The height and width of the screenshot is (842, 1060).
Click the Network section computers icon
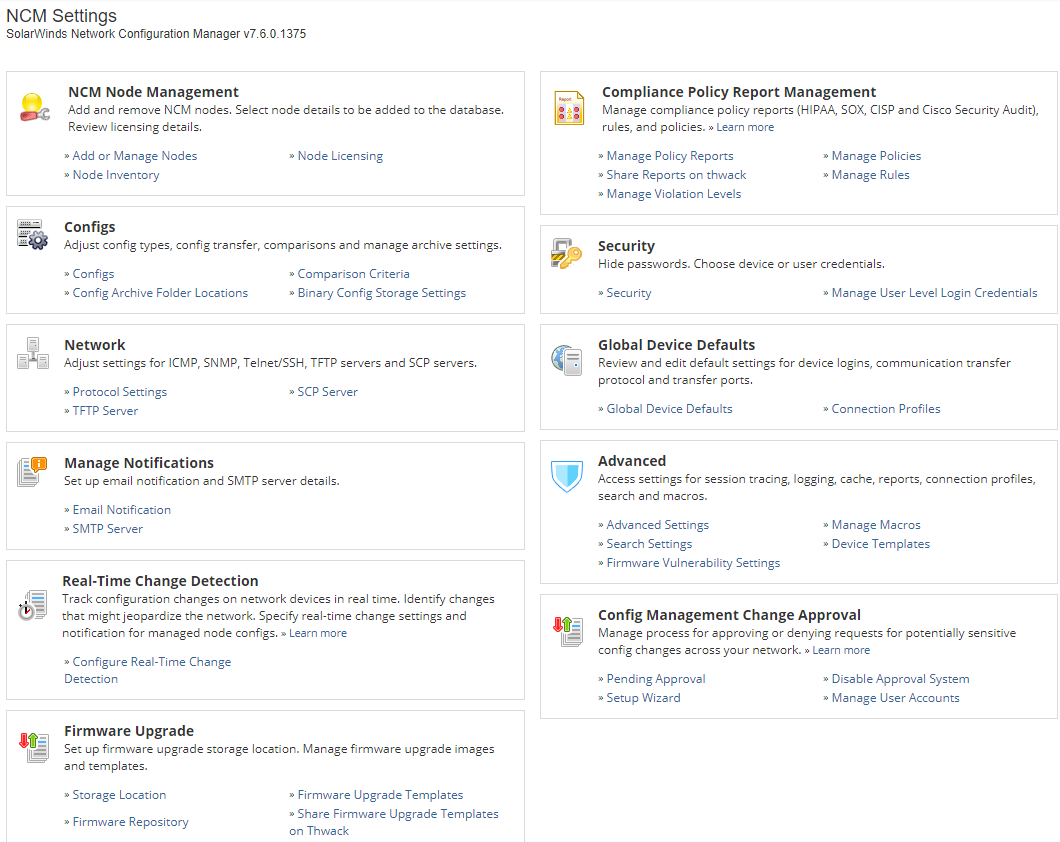(x=32, y=353)
